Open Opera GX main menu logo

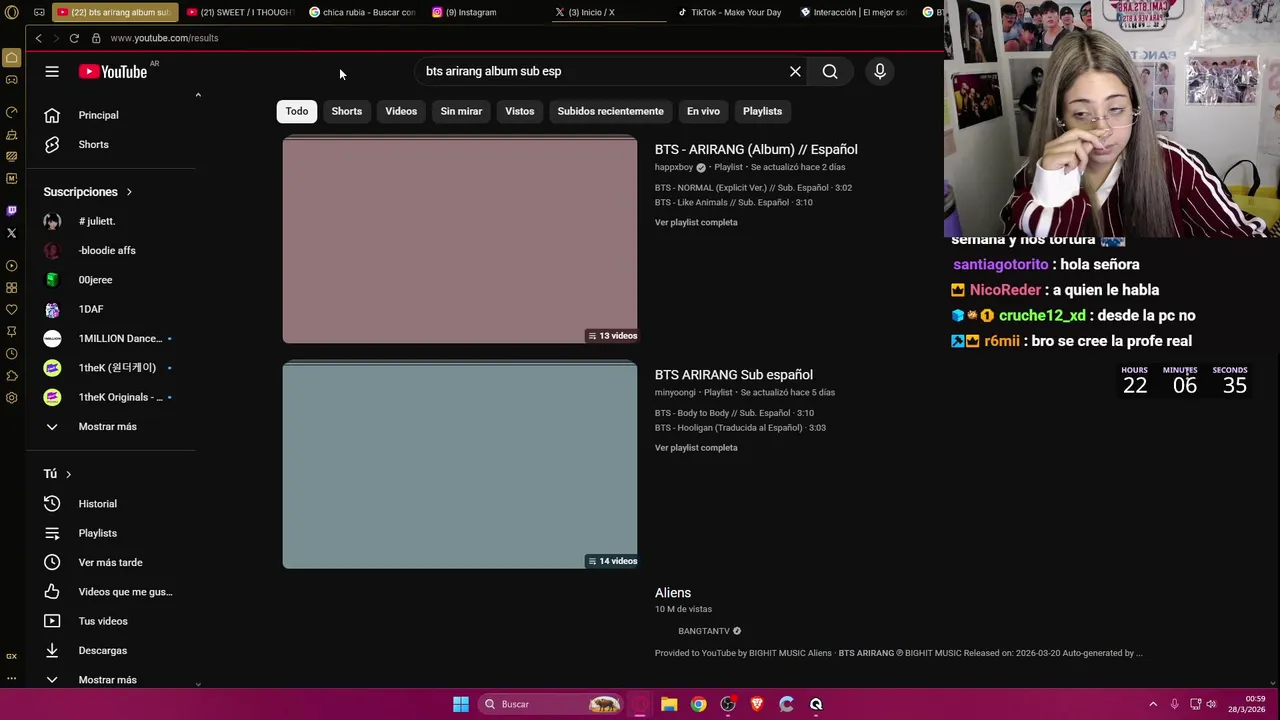[11, 12]
